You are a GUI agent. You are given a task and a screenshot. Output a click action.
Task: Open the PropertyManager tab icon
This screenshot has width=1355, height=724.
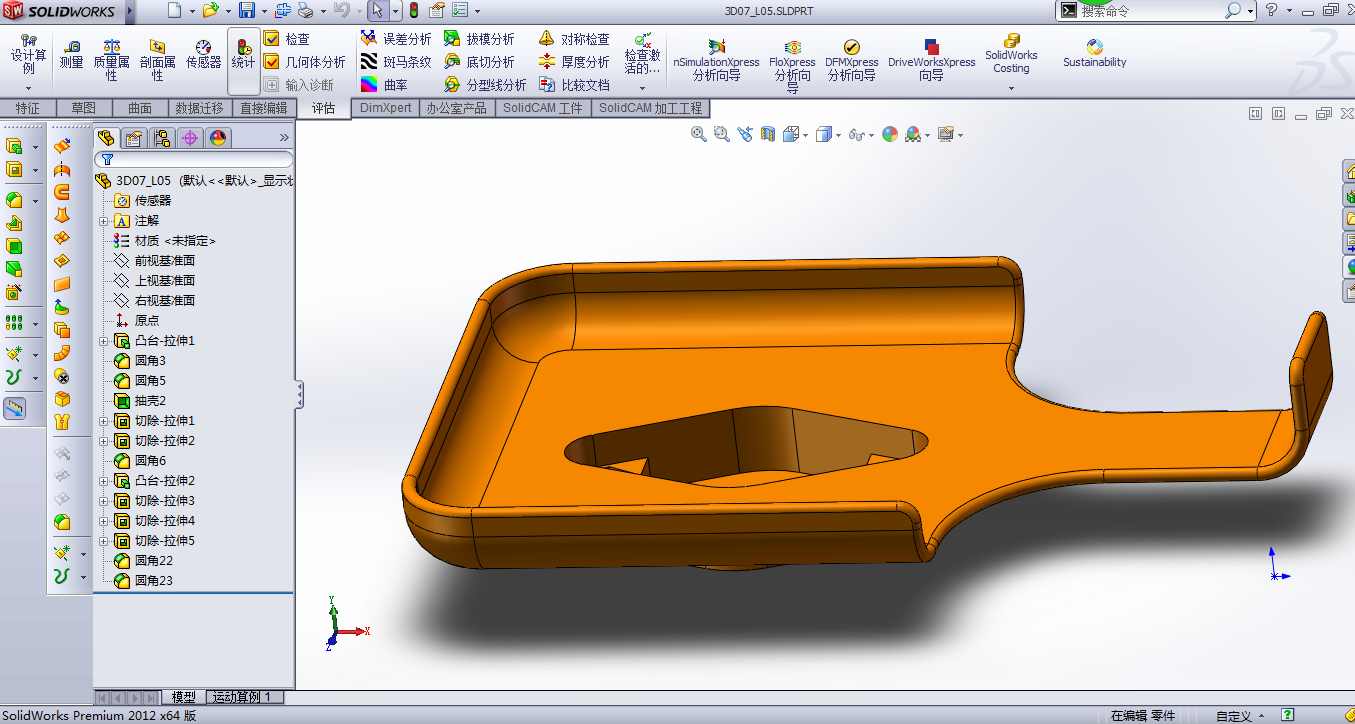134,138
